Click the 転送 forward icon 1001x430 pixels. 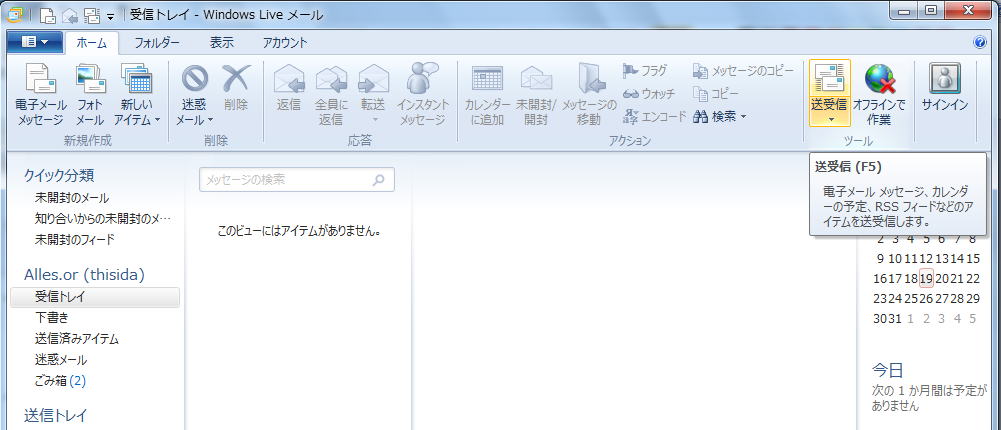point(373,80)
